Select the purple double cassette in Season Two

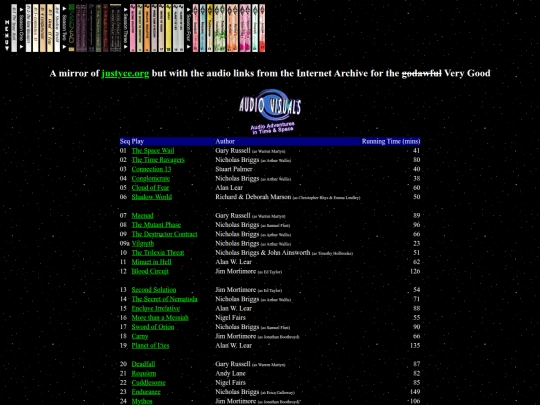click(81, 28)
